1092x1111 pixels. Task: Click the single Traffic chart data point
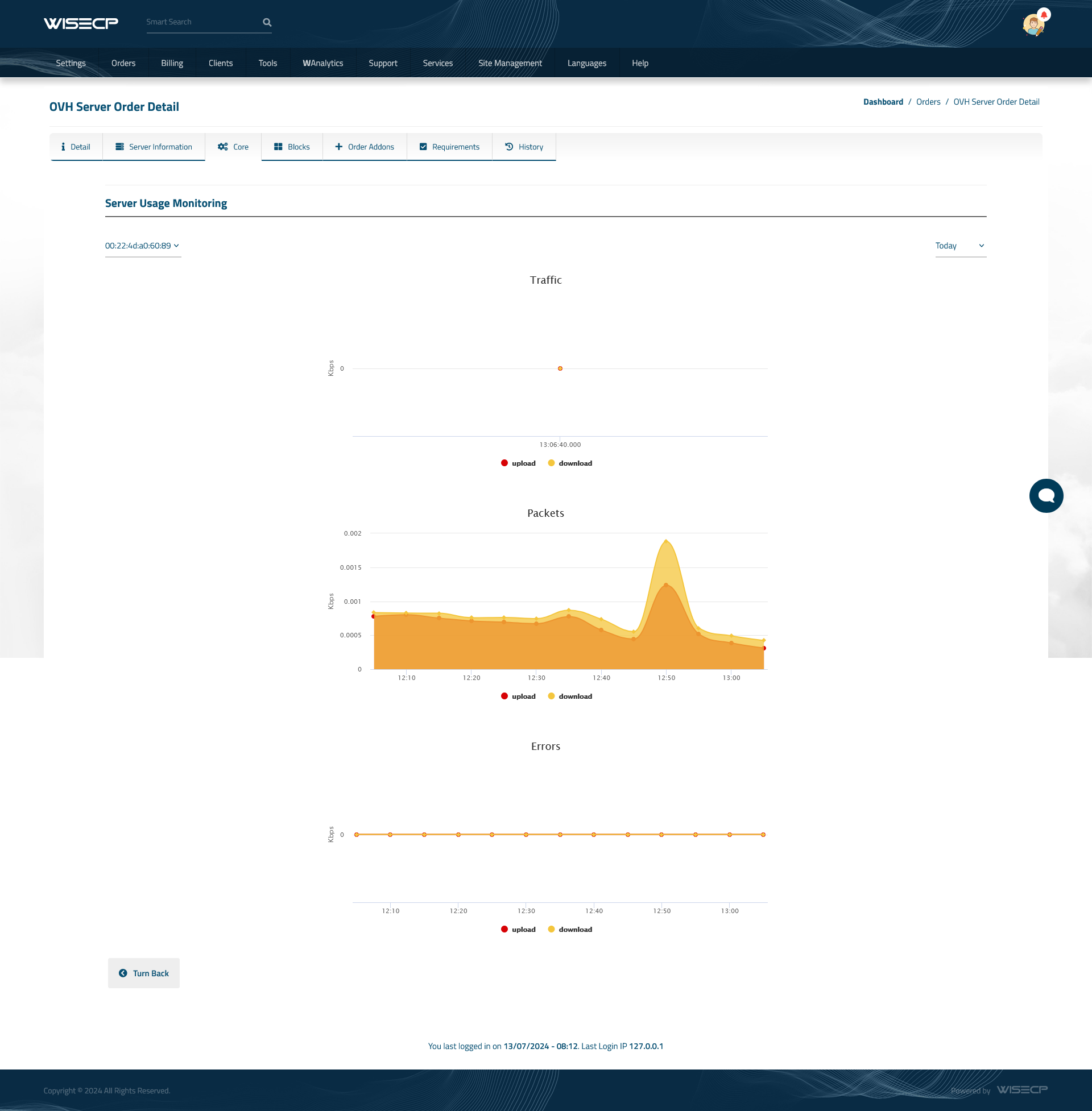tap(560, 368)
